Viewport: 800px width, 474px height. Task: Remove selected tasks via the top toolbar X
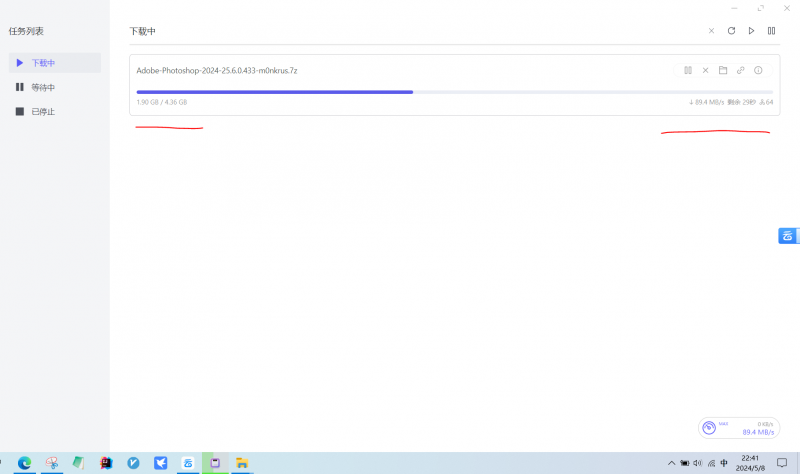pos(712,31)
